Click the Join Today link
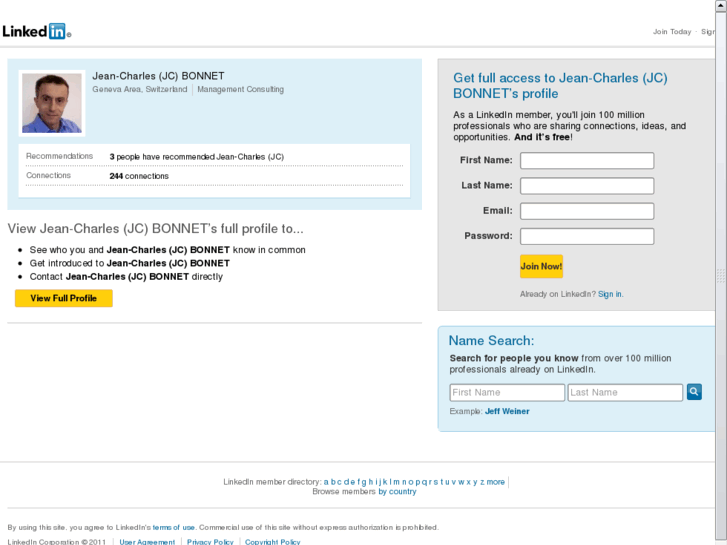The height and width of the screenshot is (545, 727). click(672, 32)
